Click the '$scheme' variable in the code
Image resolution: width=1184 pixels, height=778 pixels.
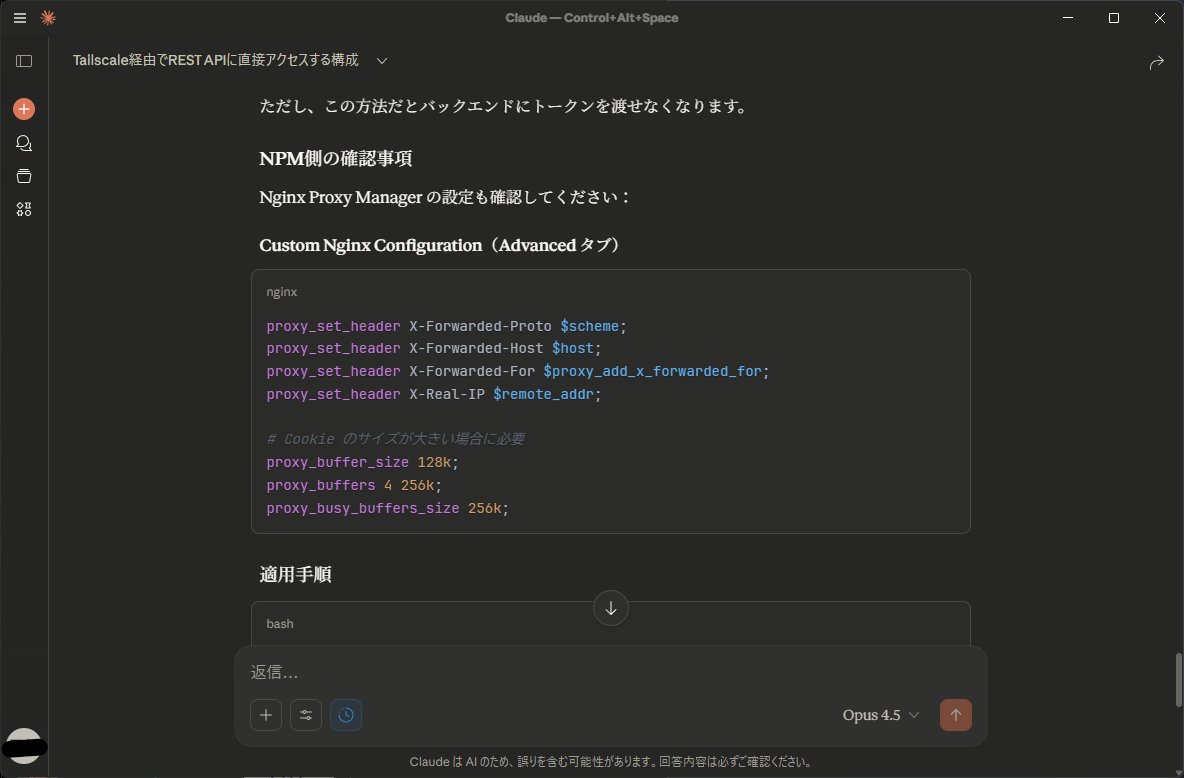point(589,326)
